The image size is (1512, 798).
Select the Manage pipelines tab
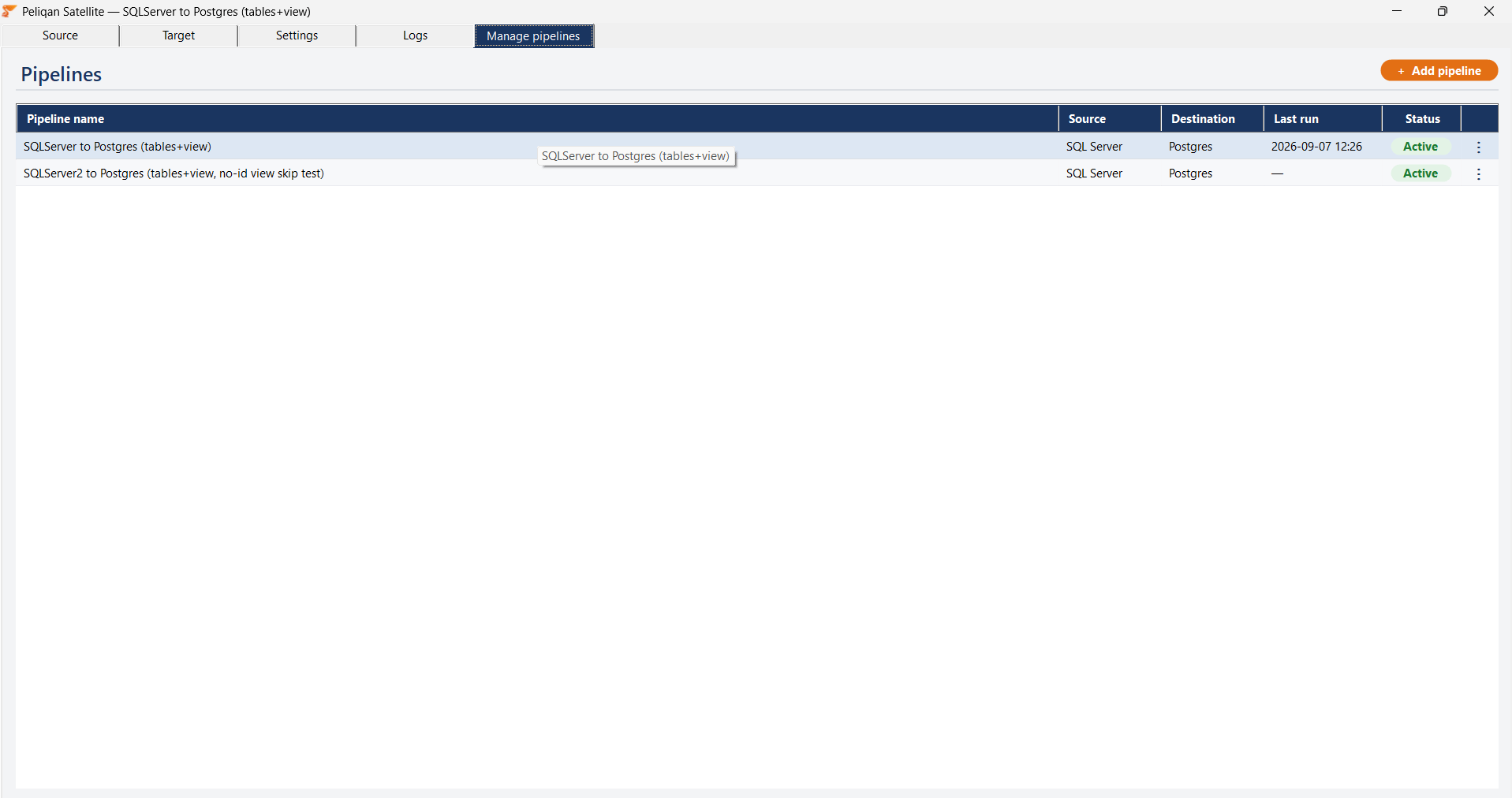[x=533, y=36]
